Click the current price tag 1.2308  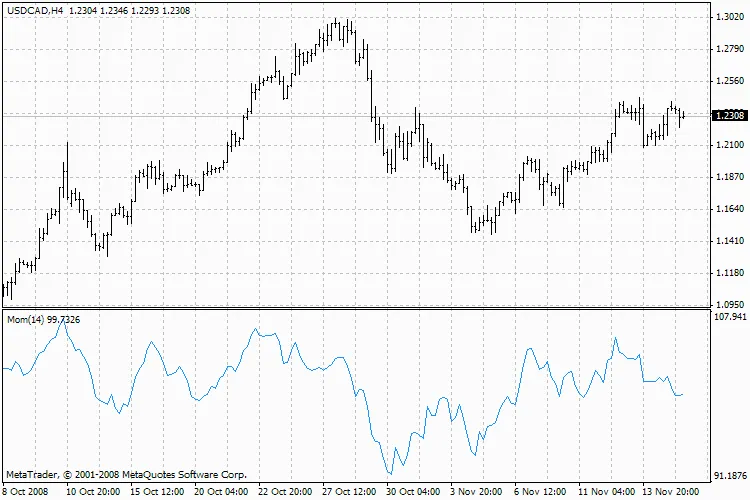[x=728, y=116]
